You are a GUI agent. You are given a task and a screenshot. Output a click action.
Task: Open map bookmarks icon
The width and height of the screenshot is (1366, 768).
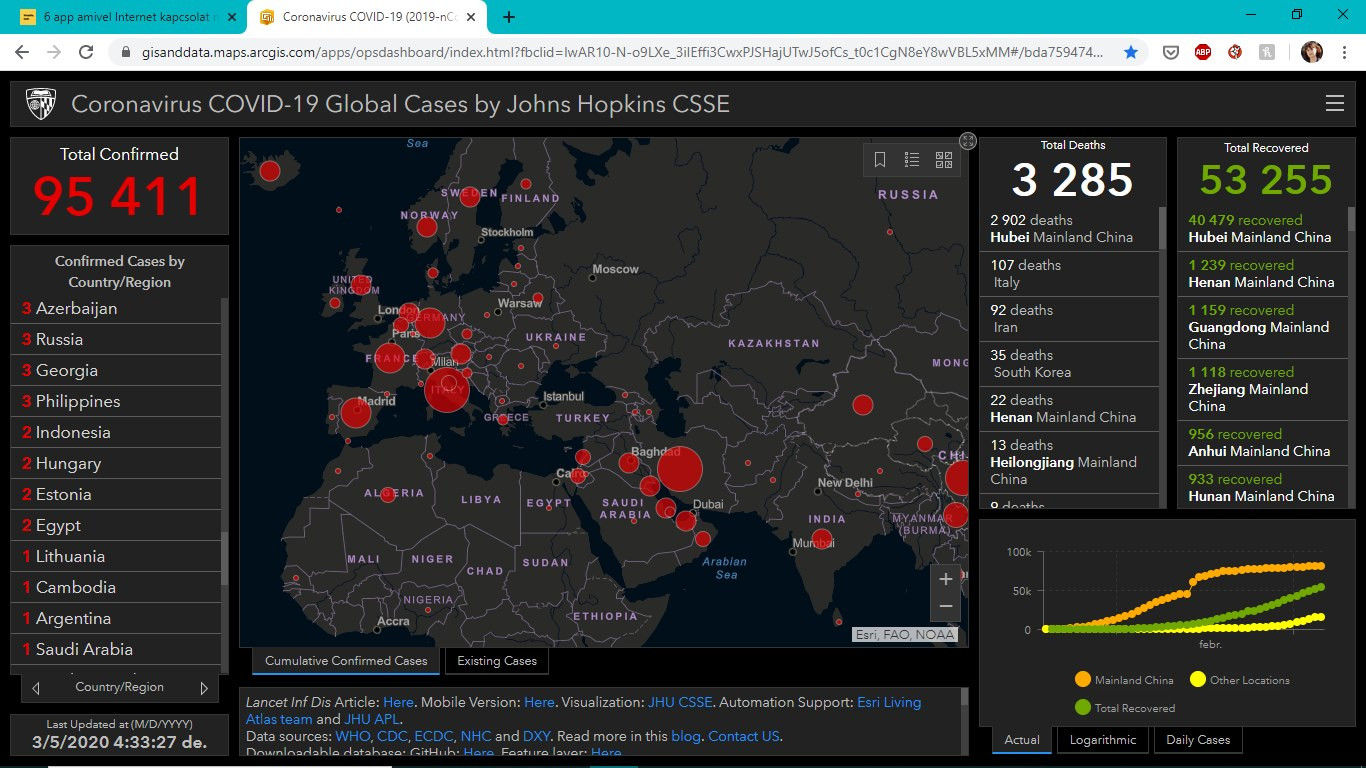880,159
